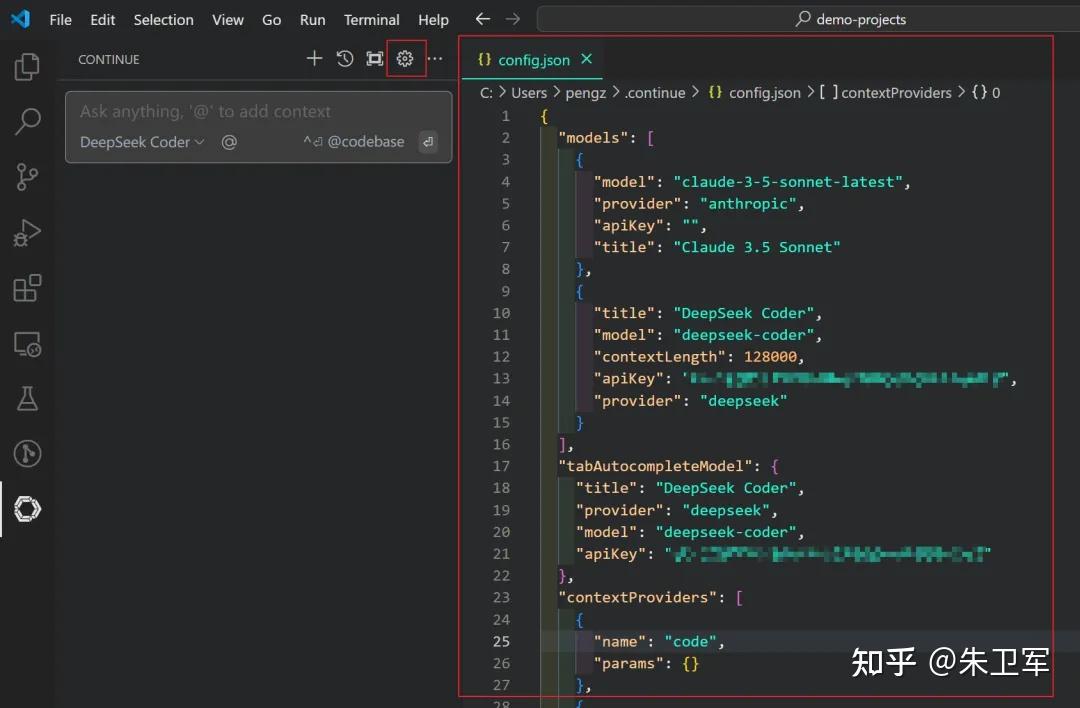Viewport: 1080px width, 708px height.
Task: Switch to the config.json tab
Action: coord(533,59)
